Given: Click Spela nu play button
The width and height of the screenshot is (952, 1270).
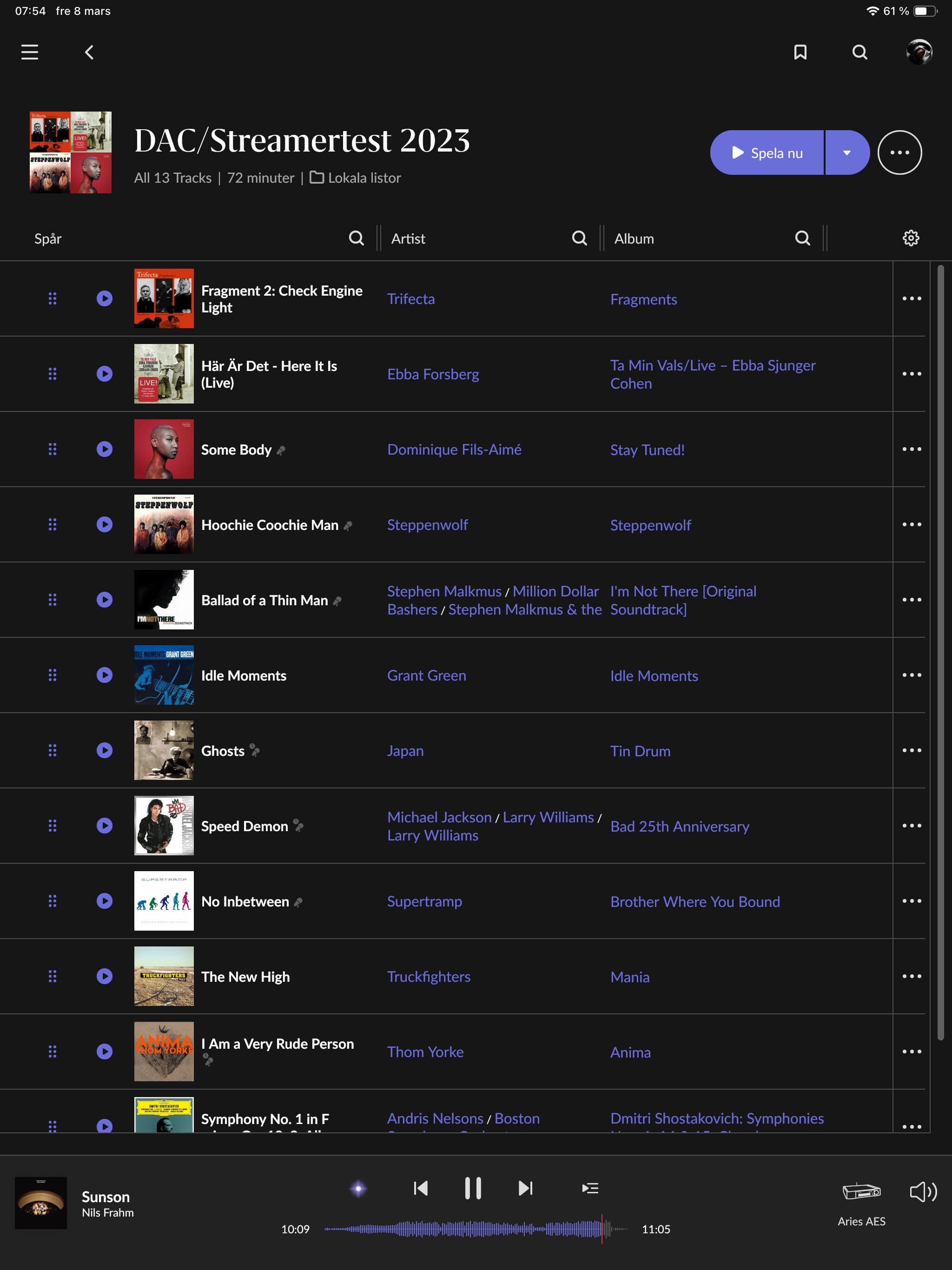Looking at the screenshot, I should click(x=767, y=153).
